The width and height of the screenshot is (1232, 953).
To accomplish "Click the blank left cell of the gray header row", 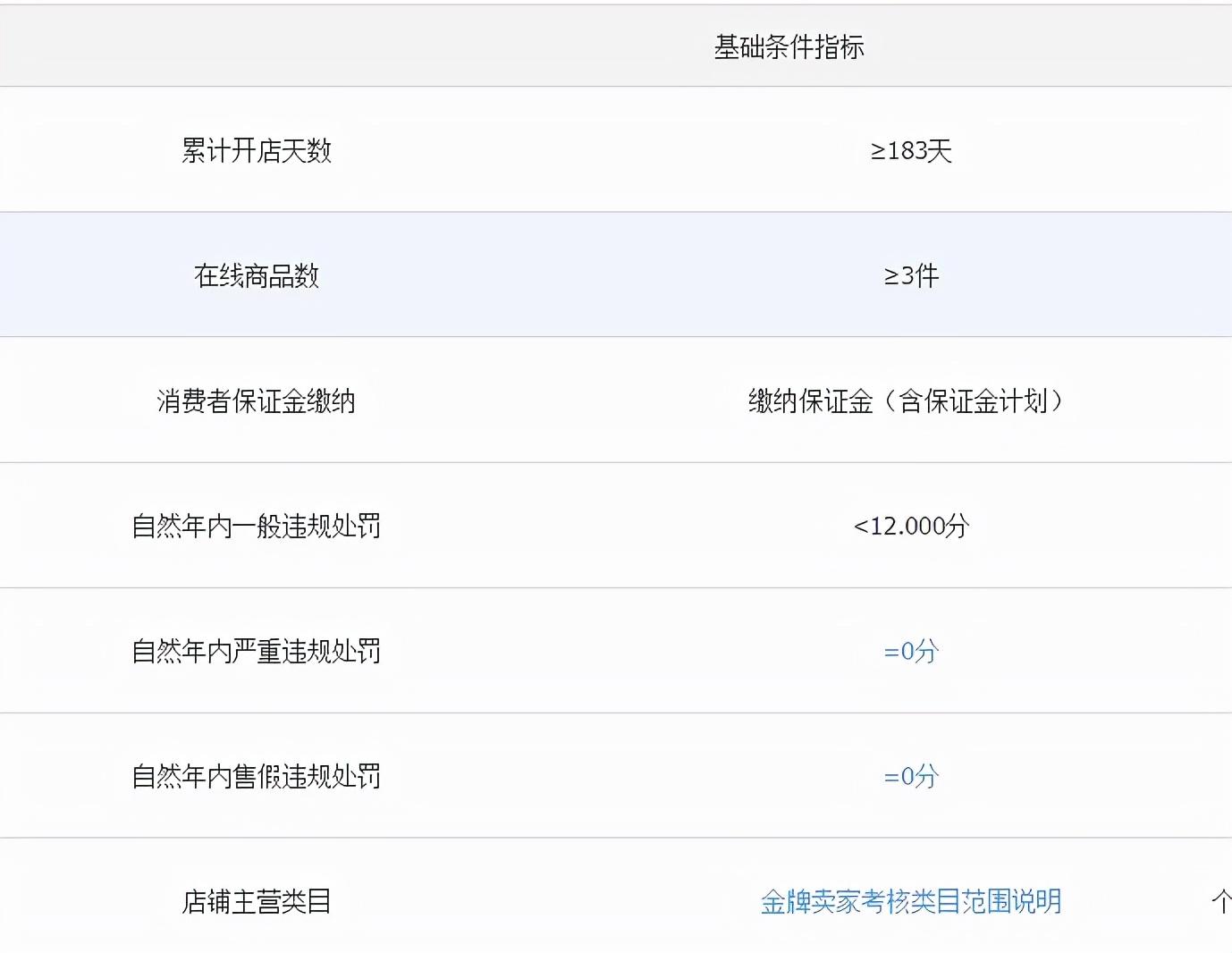I will point(257,47).
